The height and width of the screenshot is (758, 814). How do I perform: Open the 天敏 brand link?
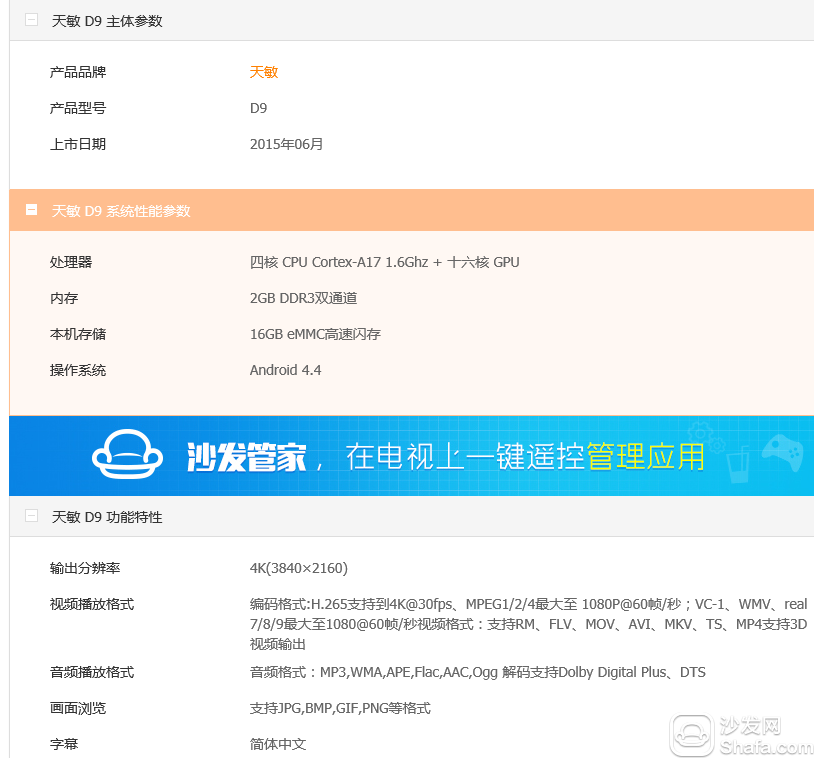[264, 72]
